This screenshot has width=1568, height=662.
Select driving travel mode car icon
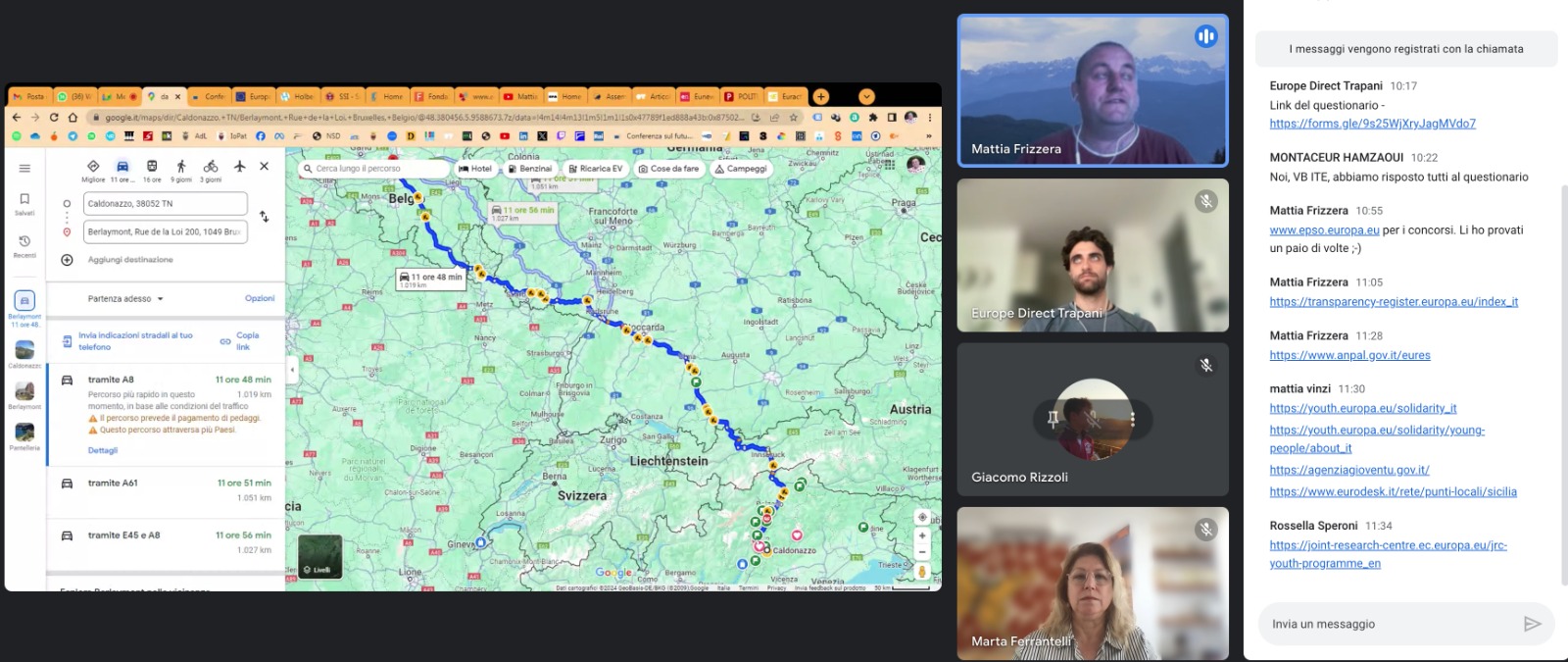tap(122, 171)
